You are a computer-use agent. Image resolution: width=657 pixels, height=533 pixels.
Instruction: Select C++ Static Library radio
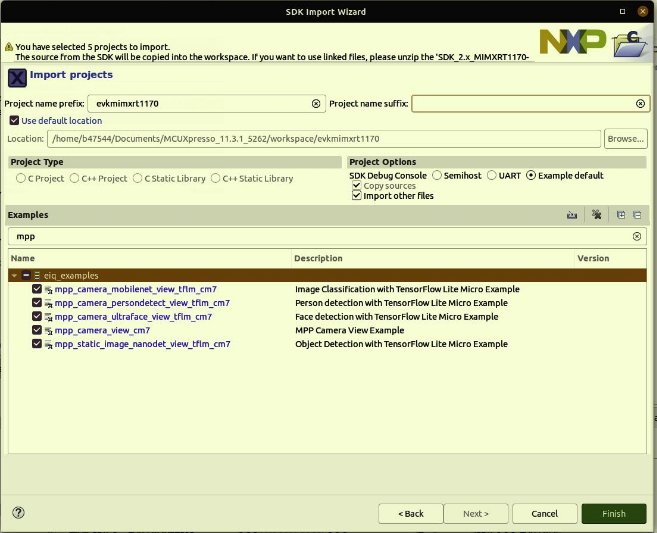tap(215, 178)
